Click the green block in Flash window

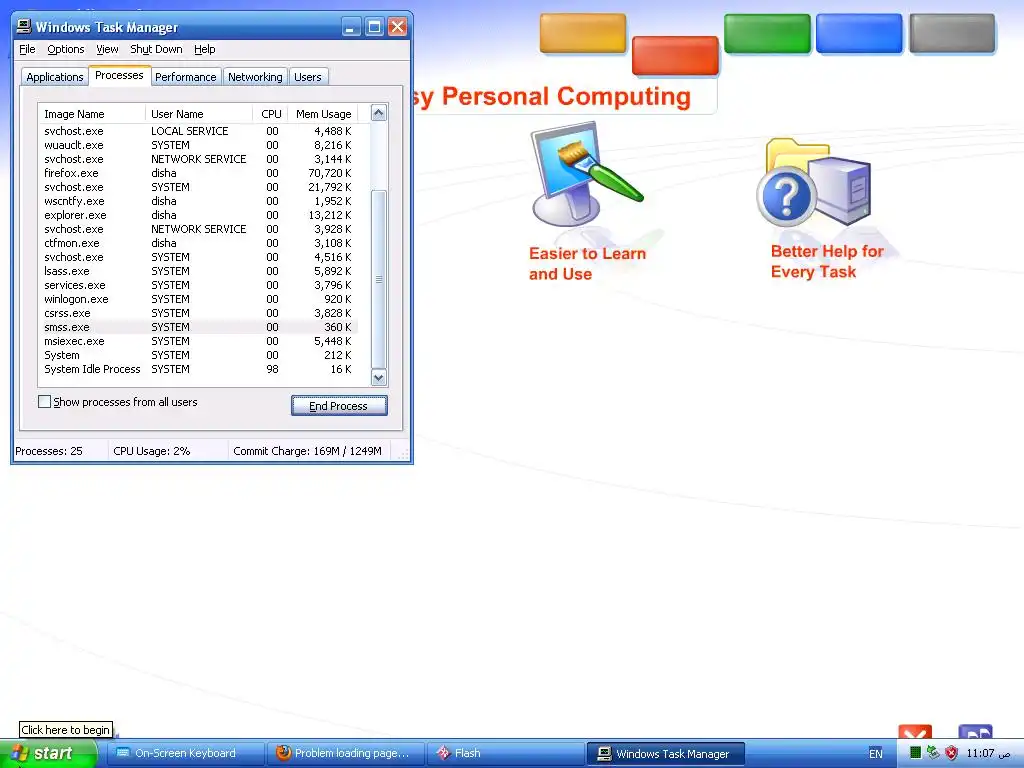[x=767, y=33]
